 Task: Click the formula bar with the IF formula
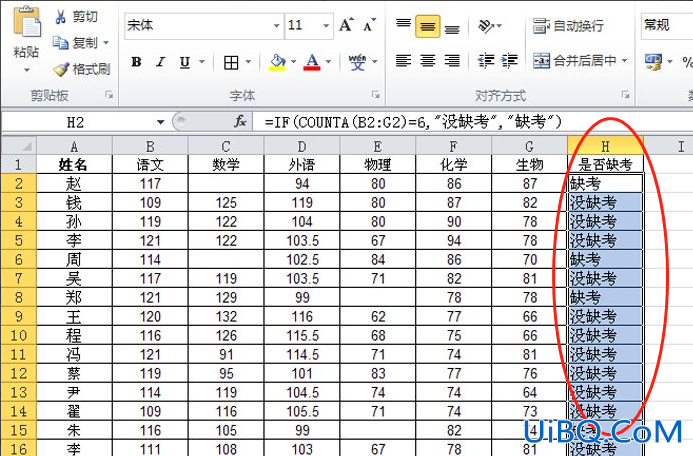473,122
